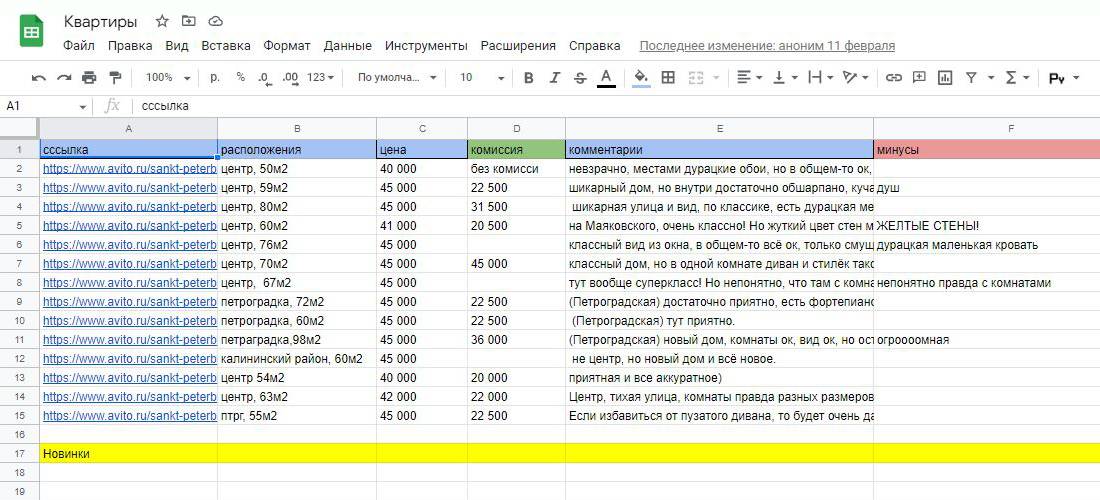Viewport: 1100px width, 500px height.
Task: Increase decimal places
Action: pos(290,77)
